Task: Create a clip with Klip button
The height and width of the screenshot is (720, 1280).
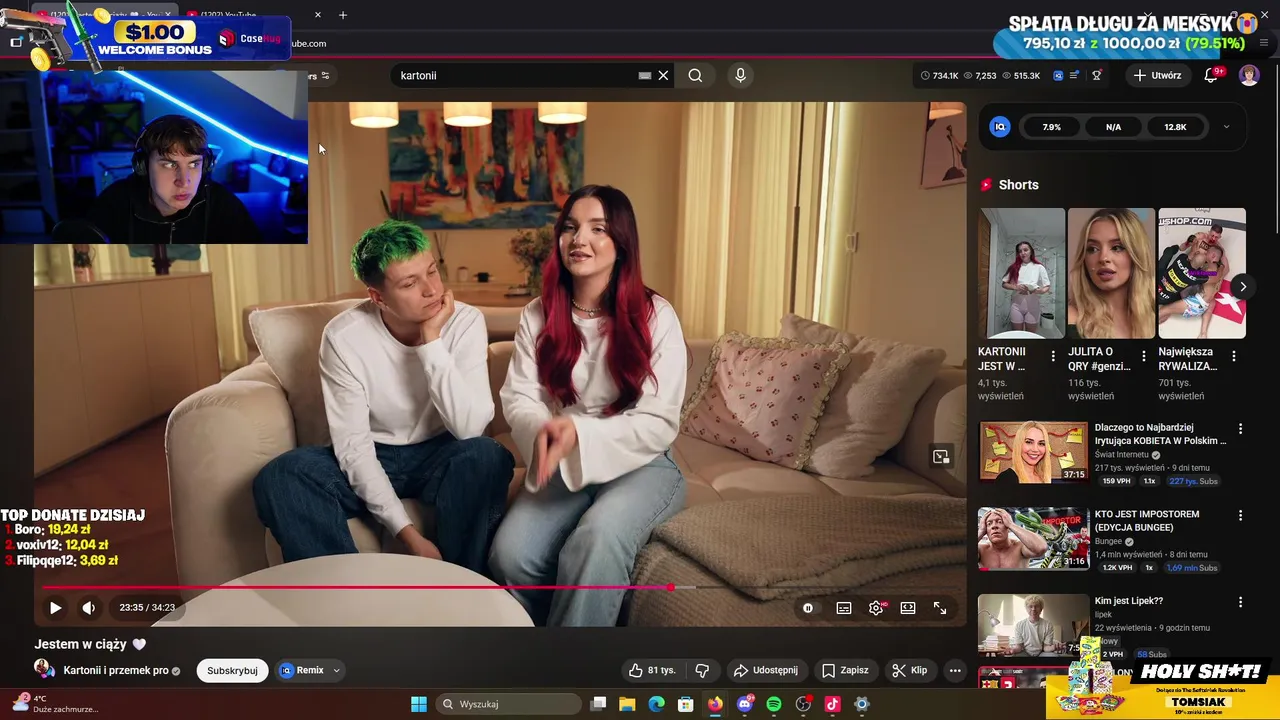Action: coord(909,670)
